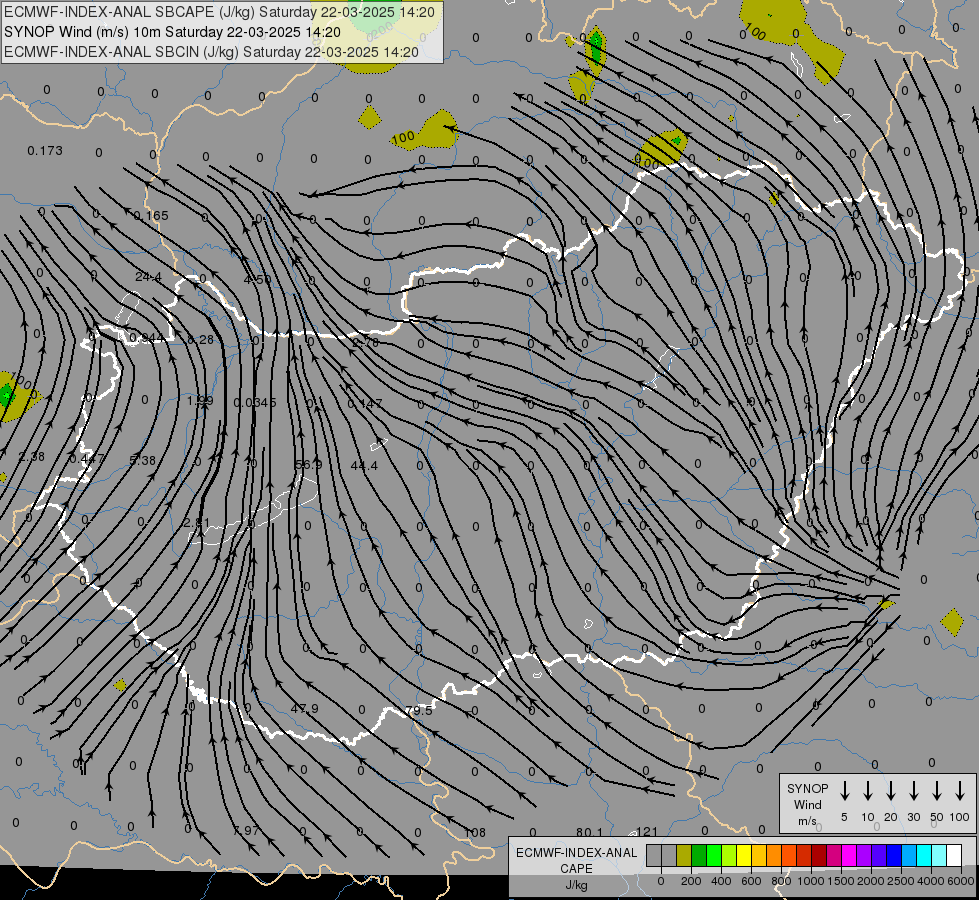The width and height of the screenshot is (979, 900).
Task: Click the value 0.173 on the map
Action: click(x=45, y=151)
